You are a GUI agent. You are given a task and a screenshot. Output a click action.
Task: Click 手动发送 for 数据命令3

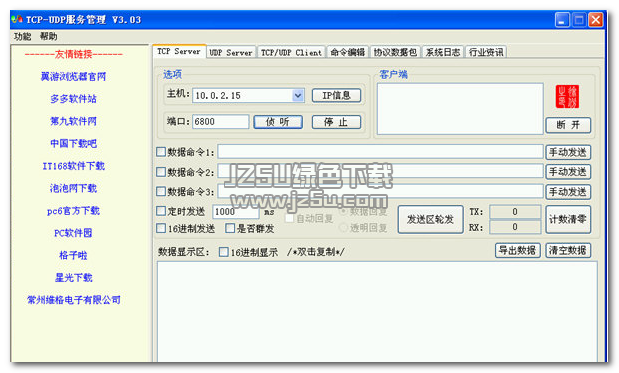pos(568,192)
